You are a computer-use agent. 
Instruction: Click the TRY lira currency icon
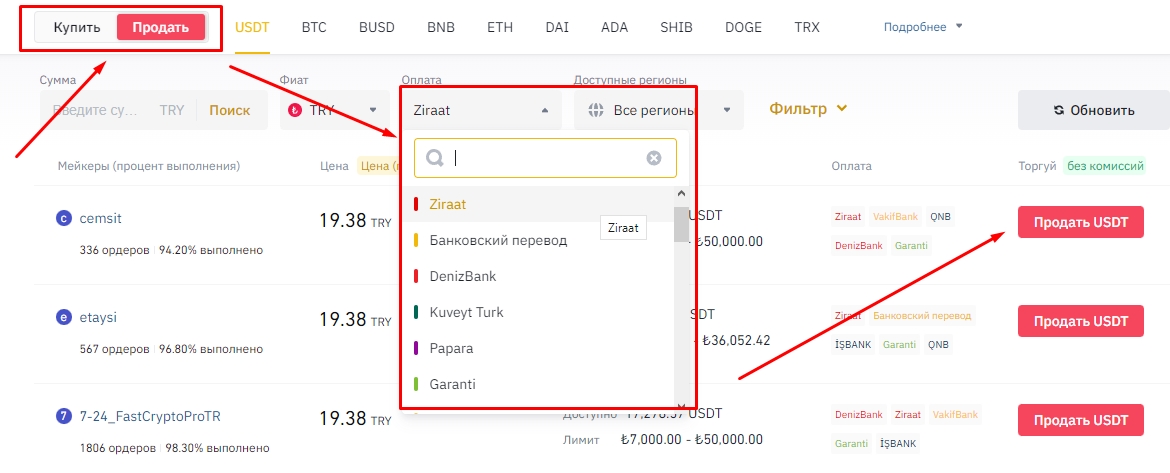point(295,110)
